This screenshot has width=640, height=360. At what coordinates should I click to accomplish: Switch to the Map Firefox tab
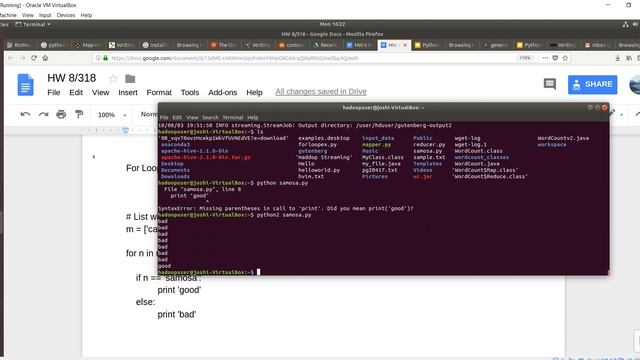88,45
